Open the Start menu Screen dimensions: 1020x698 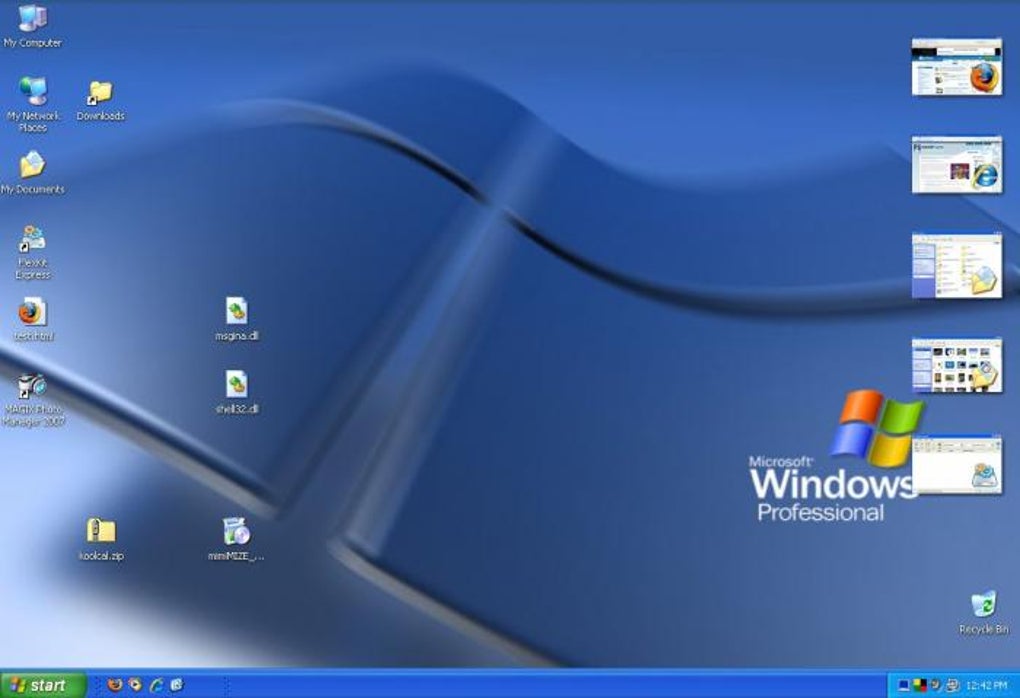pos(44,685)
